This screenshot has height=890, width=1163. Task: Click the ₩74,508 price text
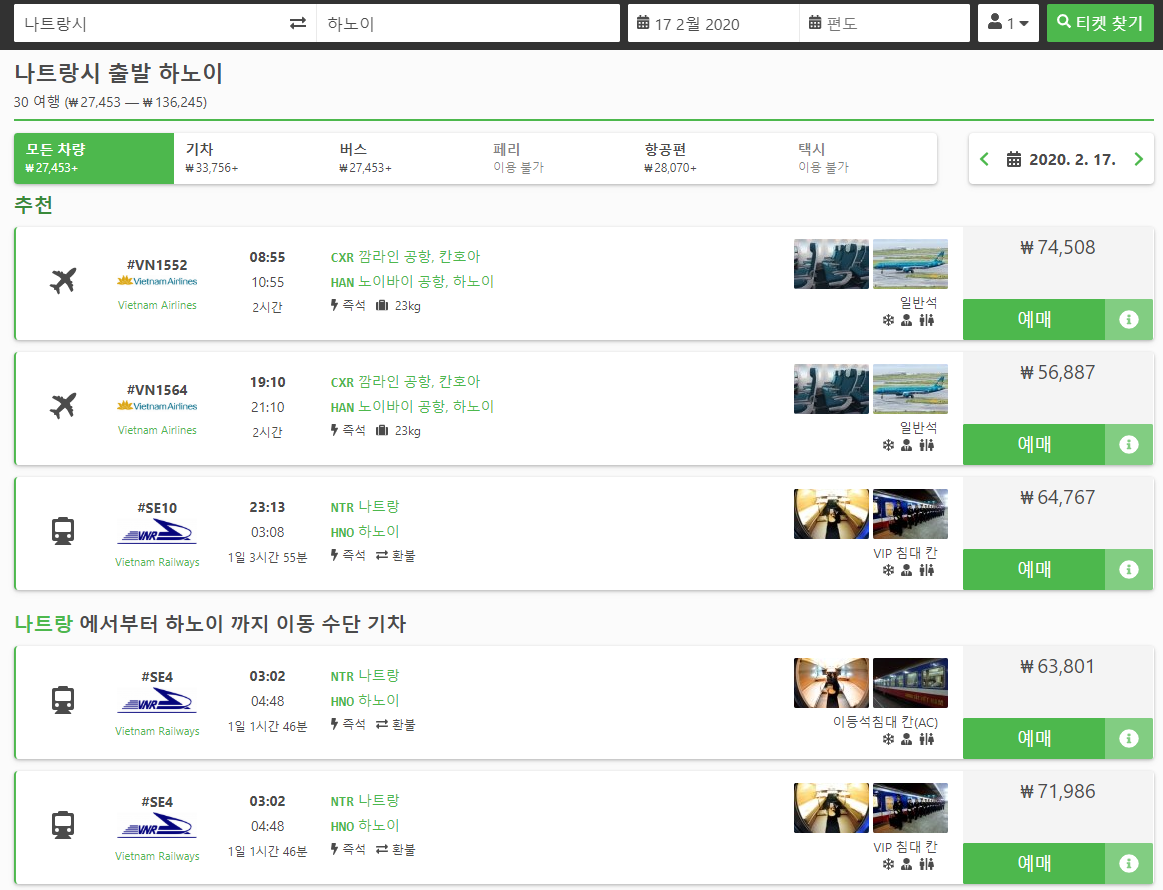click(1058, 248)
